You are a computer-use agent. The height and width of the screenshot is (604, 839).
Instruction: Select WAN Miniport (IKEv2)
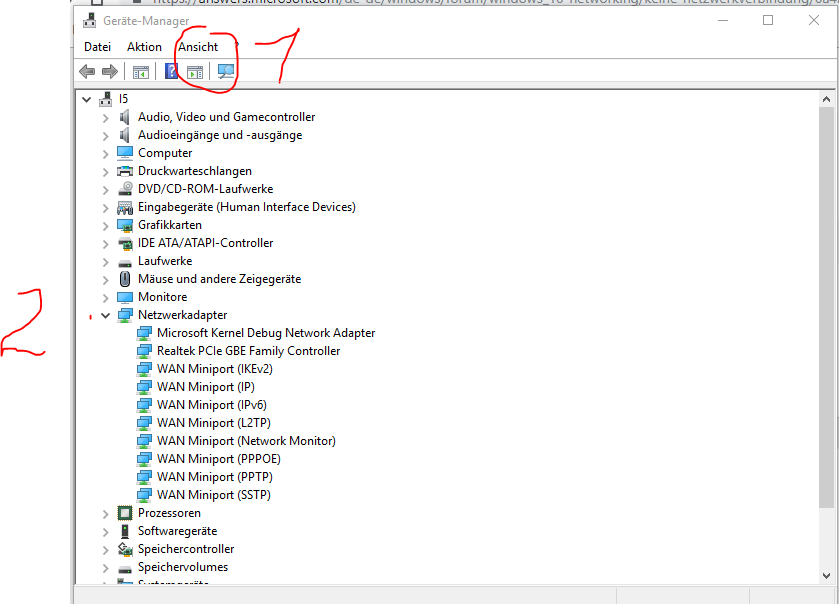click(x=215, y=369)
